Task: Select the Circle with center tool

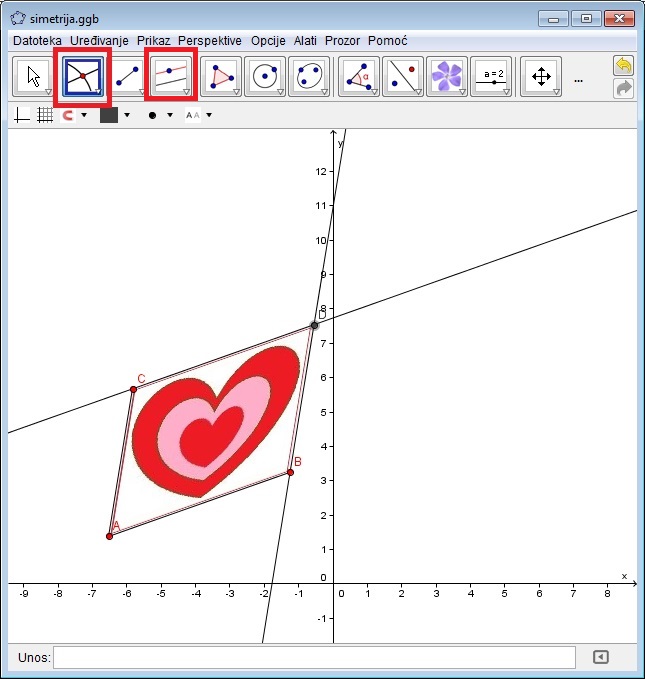Action: [265, 76]
